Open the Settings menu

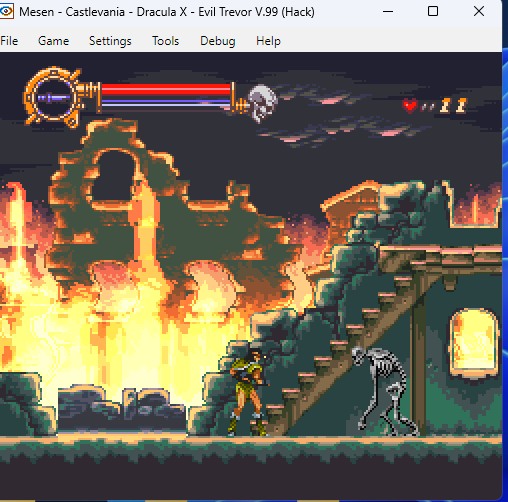(110, 41)
